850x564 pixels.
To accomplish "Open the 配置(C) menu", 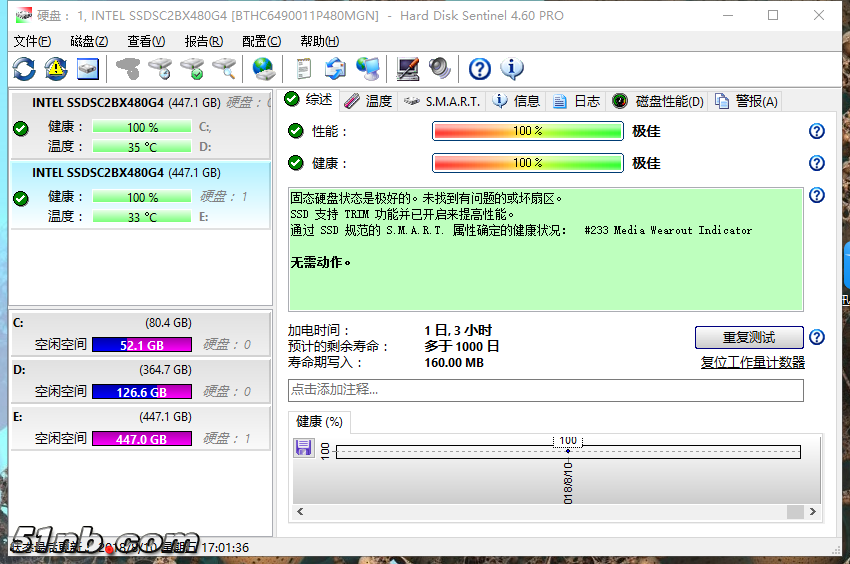I will tap(261, 41).
